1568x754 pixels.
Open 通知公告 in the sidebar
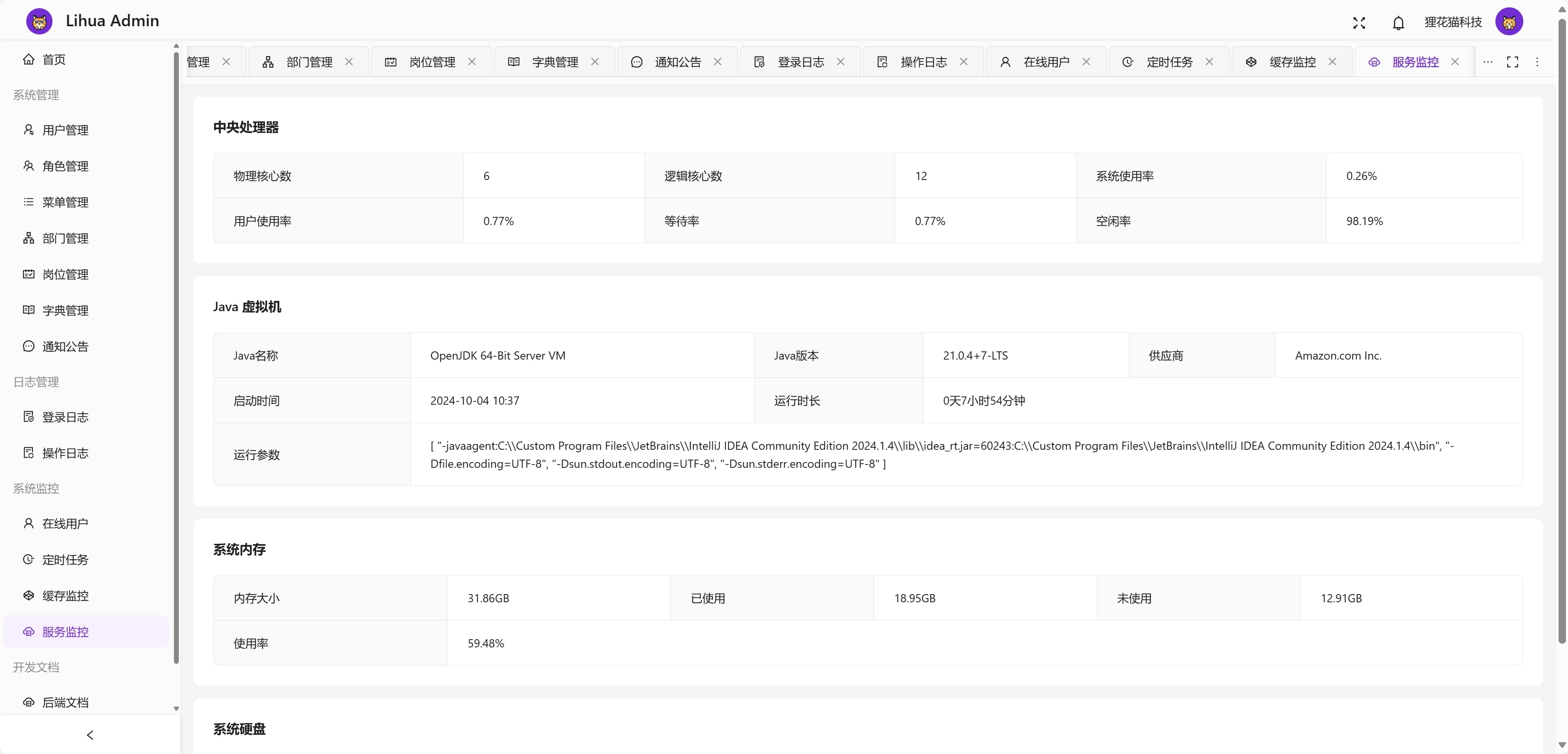point(87,346)
